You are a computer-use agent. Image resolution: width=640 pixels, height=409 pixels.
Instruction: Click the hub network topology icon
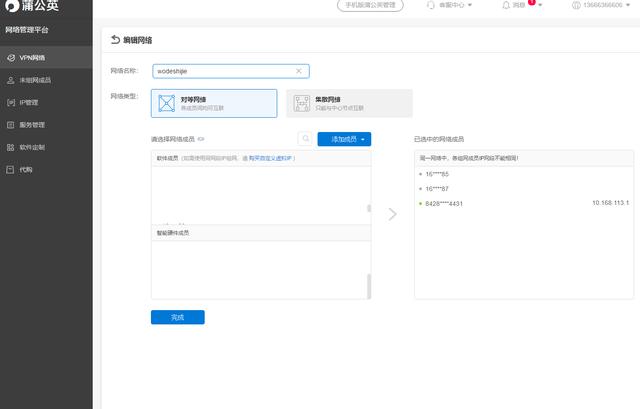click(x=302, y=103)
